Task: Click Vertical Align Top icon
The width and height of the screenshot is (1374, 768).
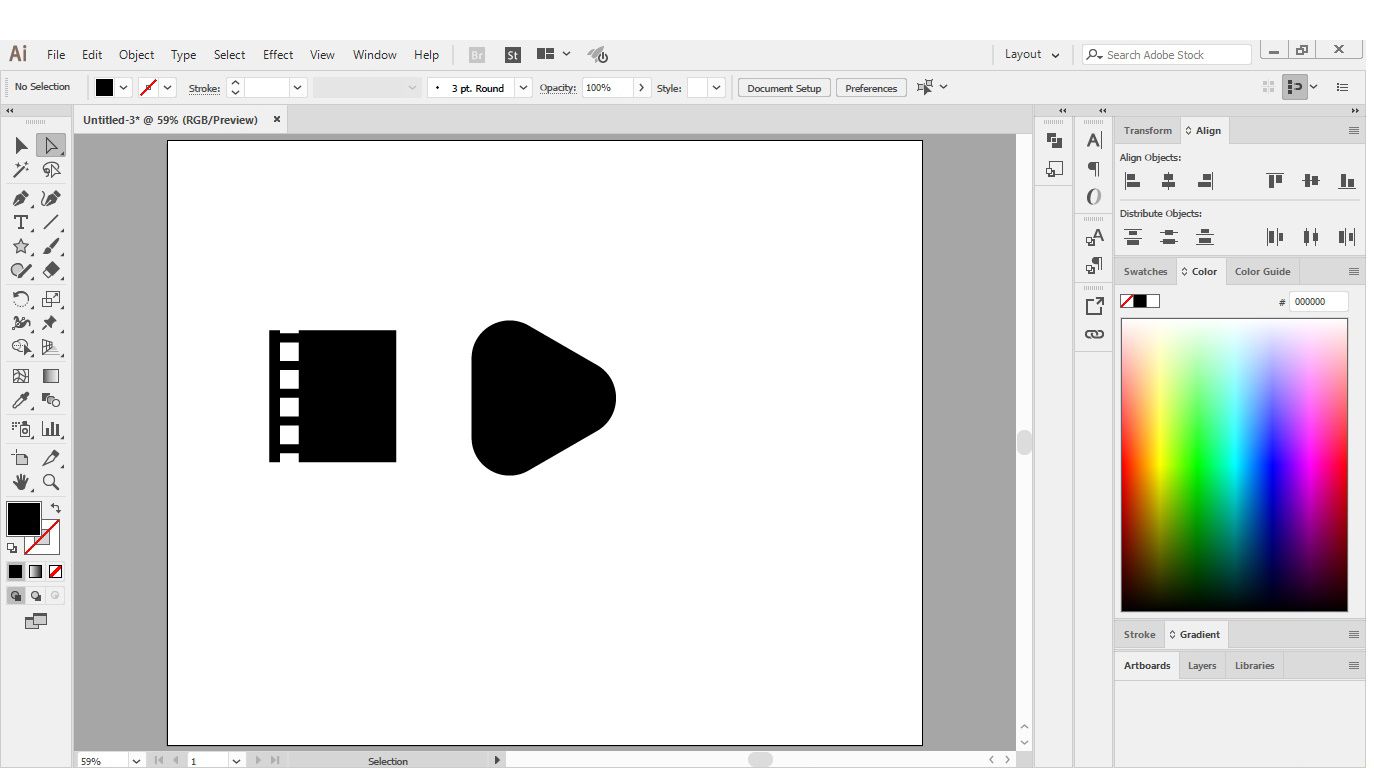Action: [x=1274, y=181]
